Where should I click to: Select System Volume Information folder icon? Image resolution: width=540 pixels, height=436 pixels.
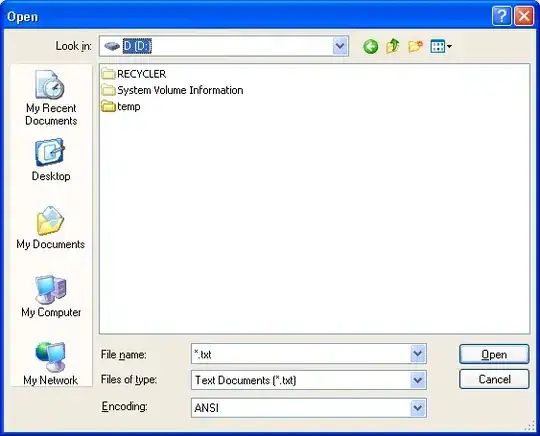click(x=108, y=90)
